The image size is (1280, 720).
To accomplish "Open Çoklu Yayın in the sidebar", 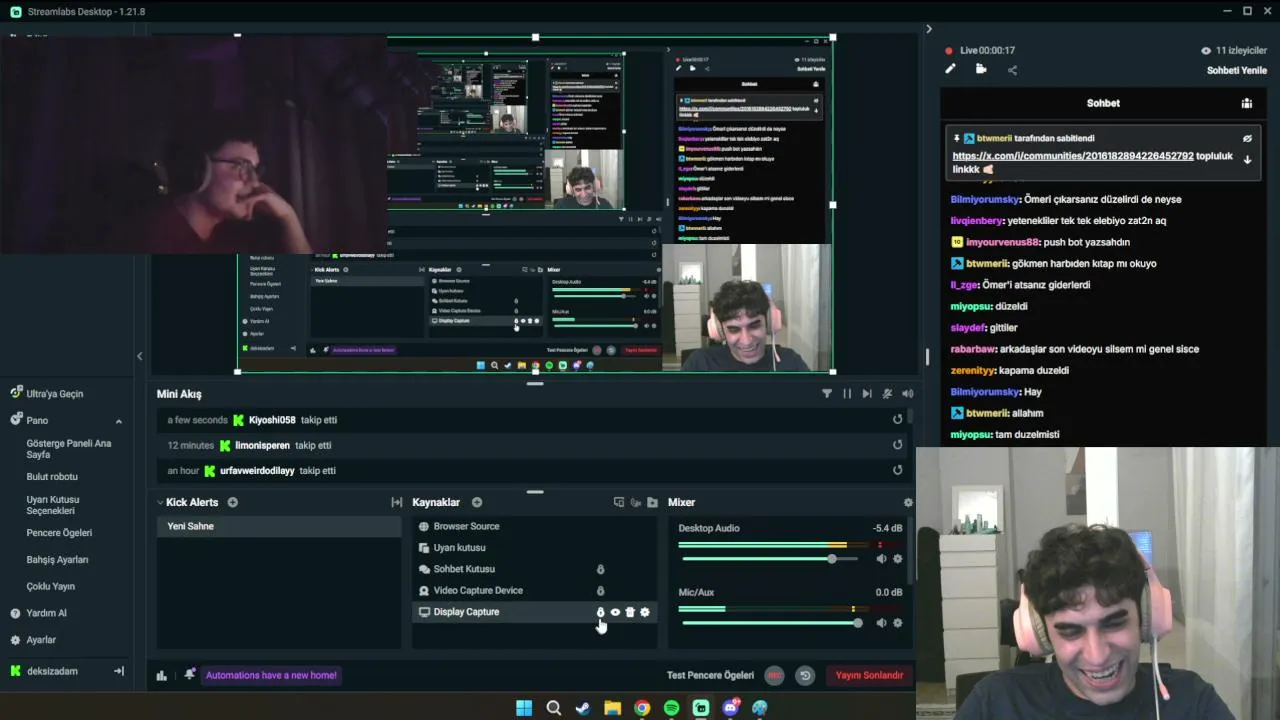I will (x=51, y=587).
